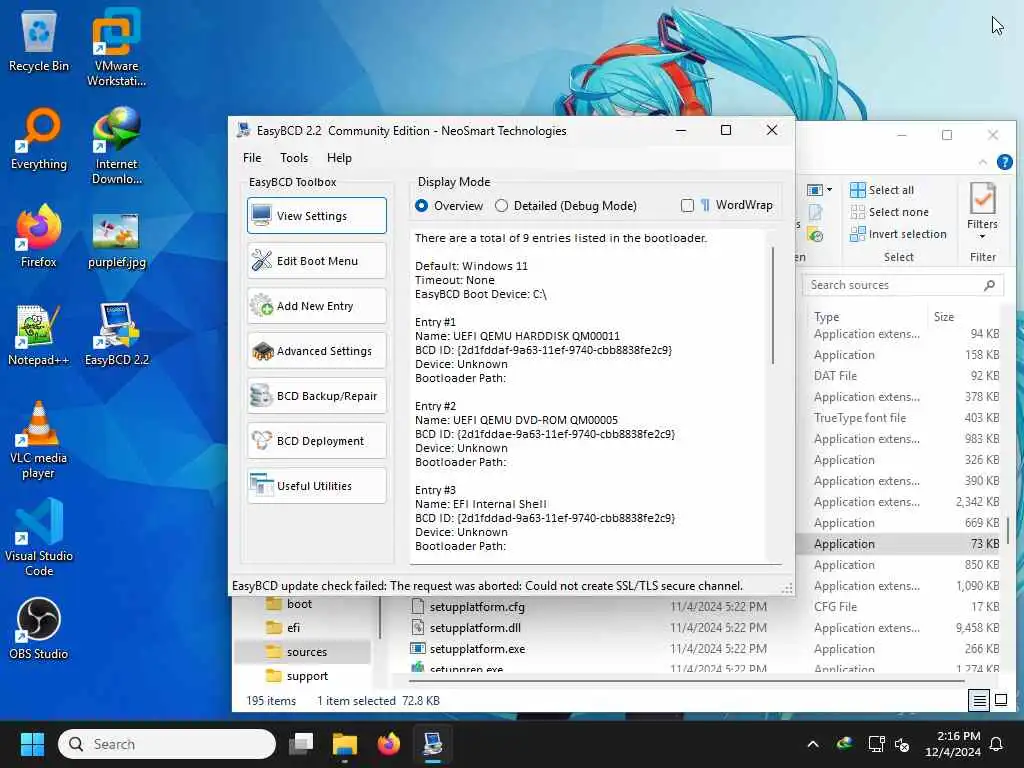Image resolution: width=1024 pixels, height=768 pixels.
Task: Select the setupplatform.exe file
Action: point(477,648)
